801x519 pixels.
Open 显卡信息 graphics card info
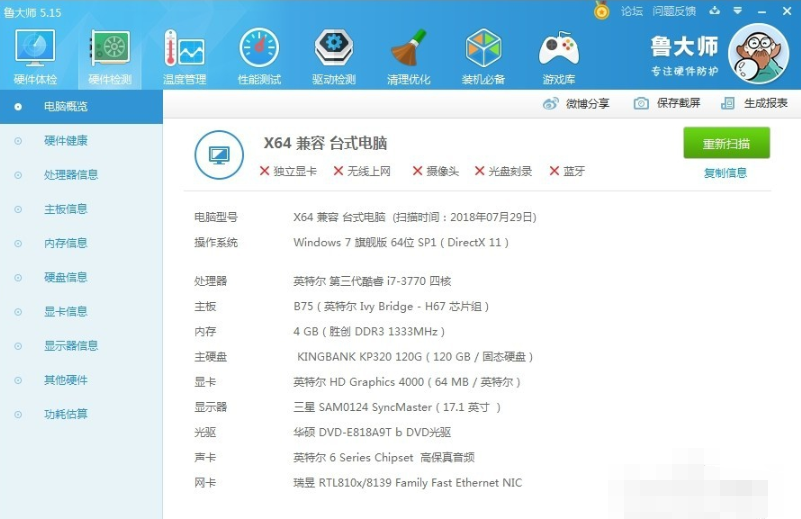(66, 312)
